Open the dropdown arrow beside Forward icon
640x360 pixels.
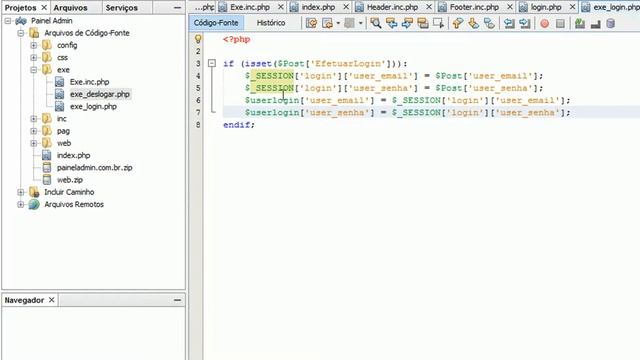[x=360, y=23]
